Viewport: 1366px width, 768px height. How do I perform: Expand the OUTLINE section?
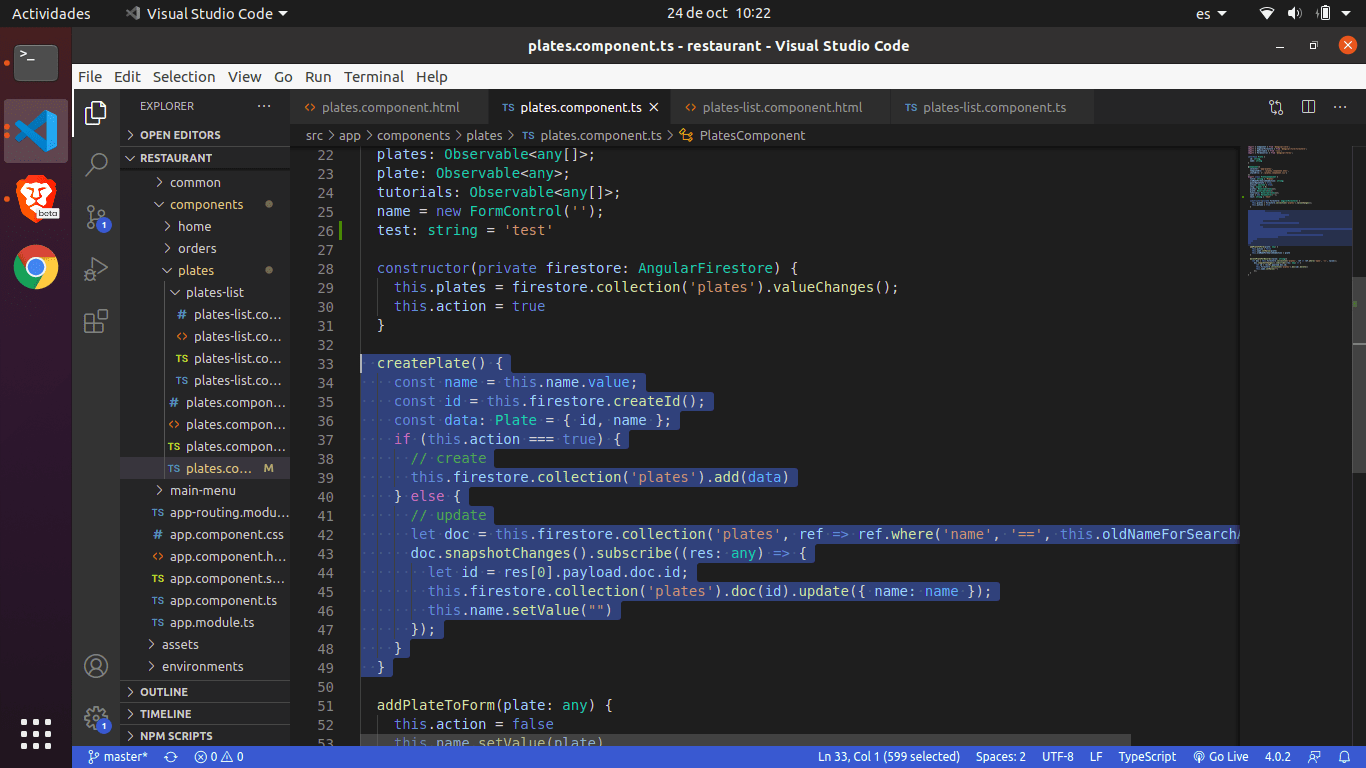[x=163, y=692]
